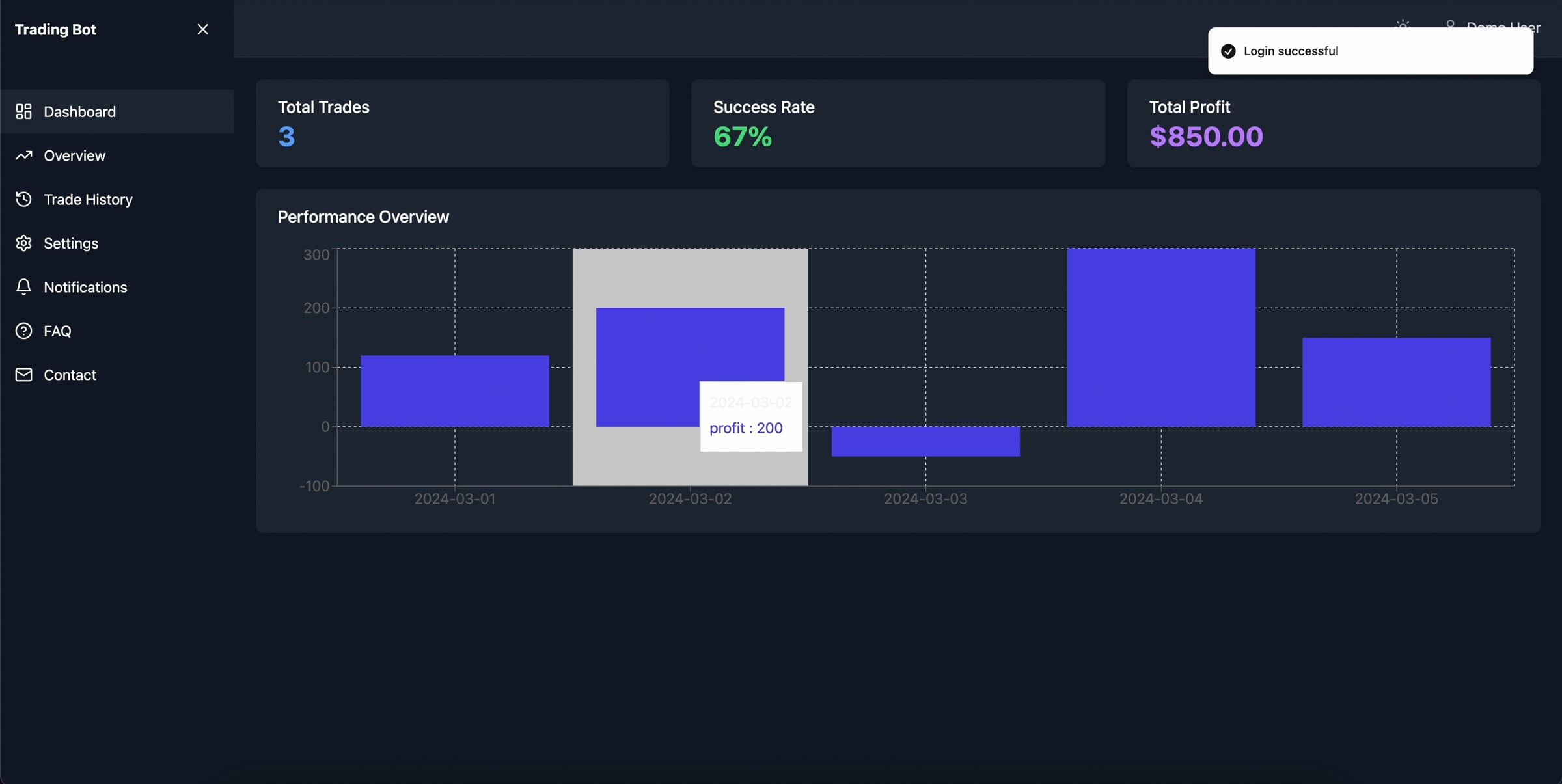
Task: Open FAQ via the question mark icon
Action: click(23, 331)
